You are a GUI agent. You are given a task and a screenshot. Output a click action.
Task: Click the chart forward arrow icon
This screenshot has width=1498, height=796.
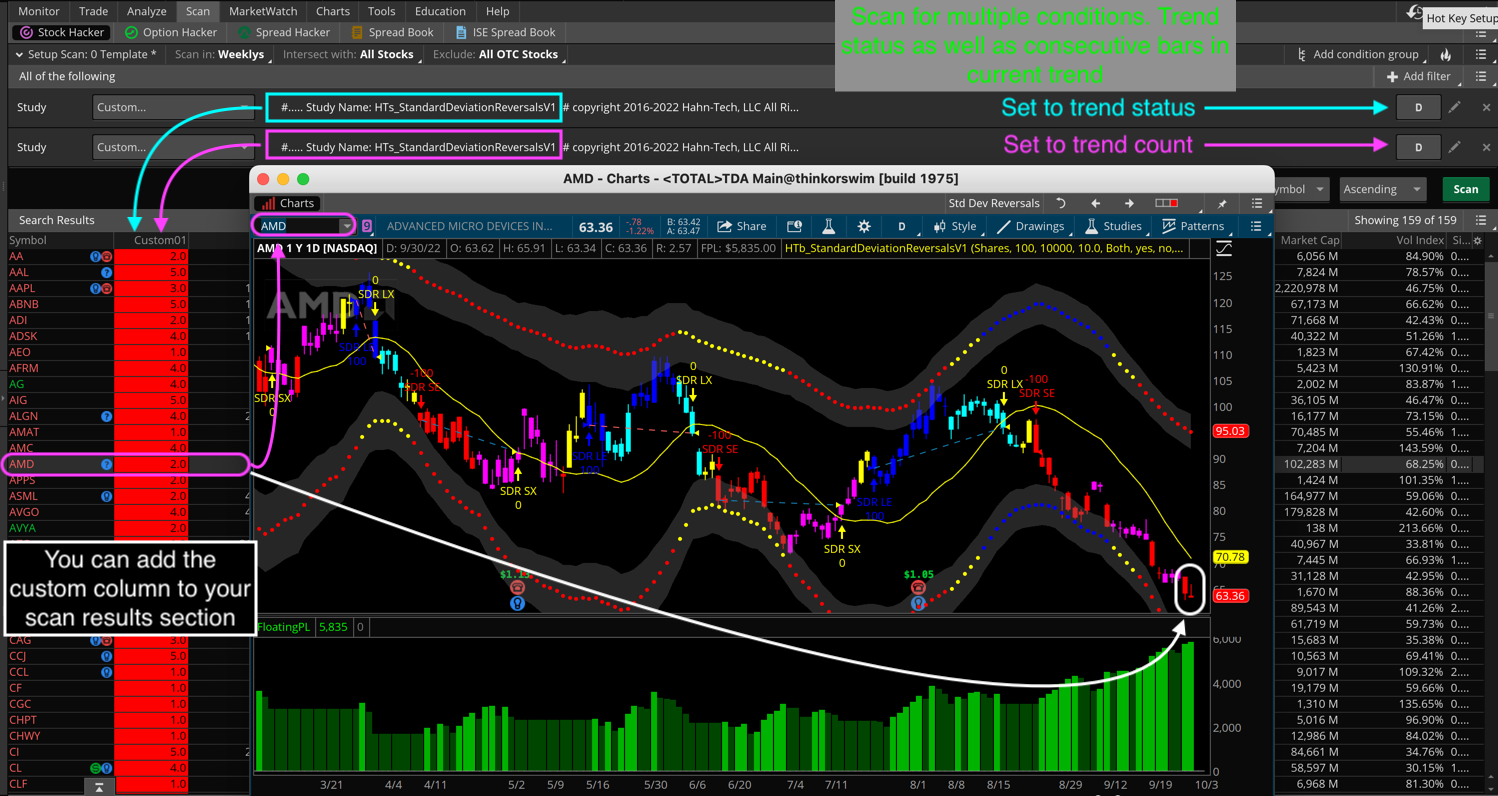(x=1129, y=203)
